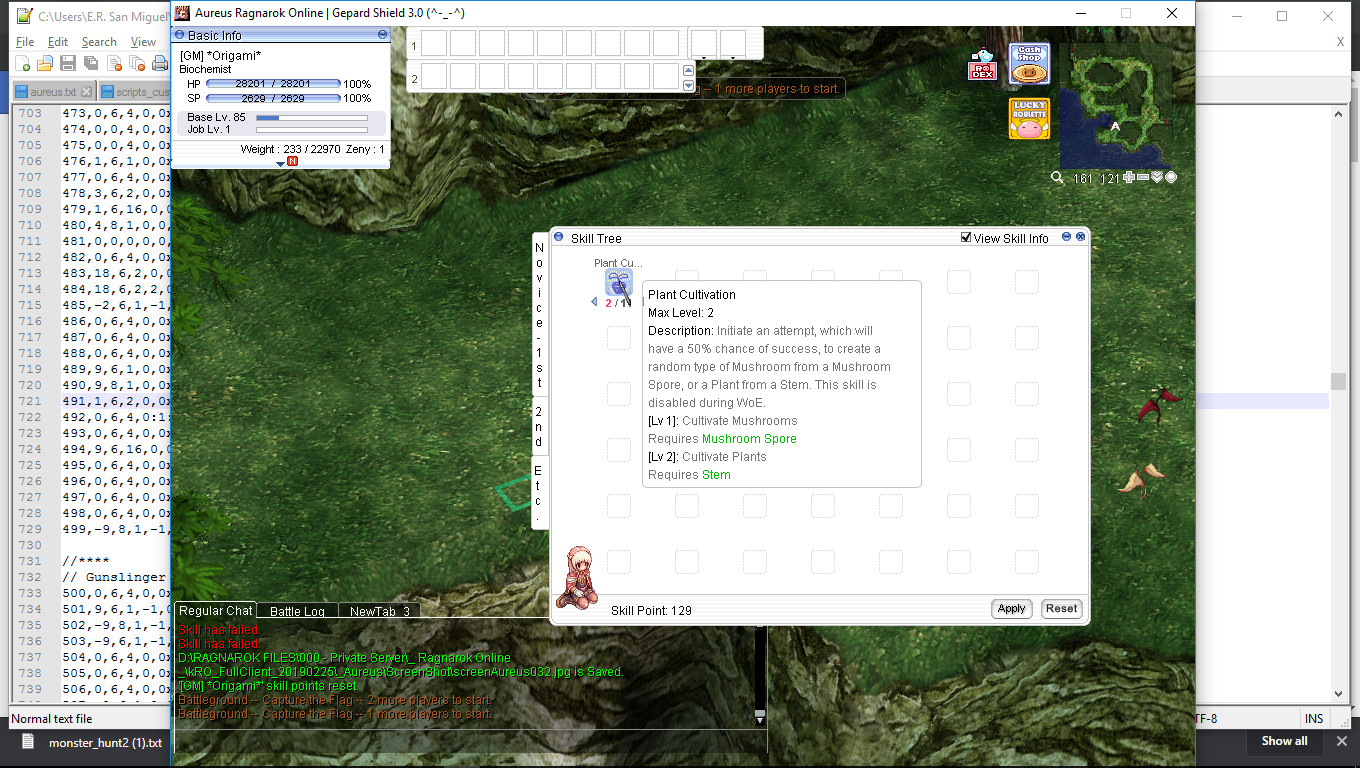Viewport: 1360px width, 768px height.
Task: Click the Base Lv. experience bar
Action: [x=312, y=117]
